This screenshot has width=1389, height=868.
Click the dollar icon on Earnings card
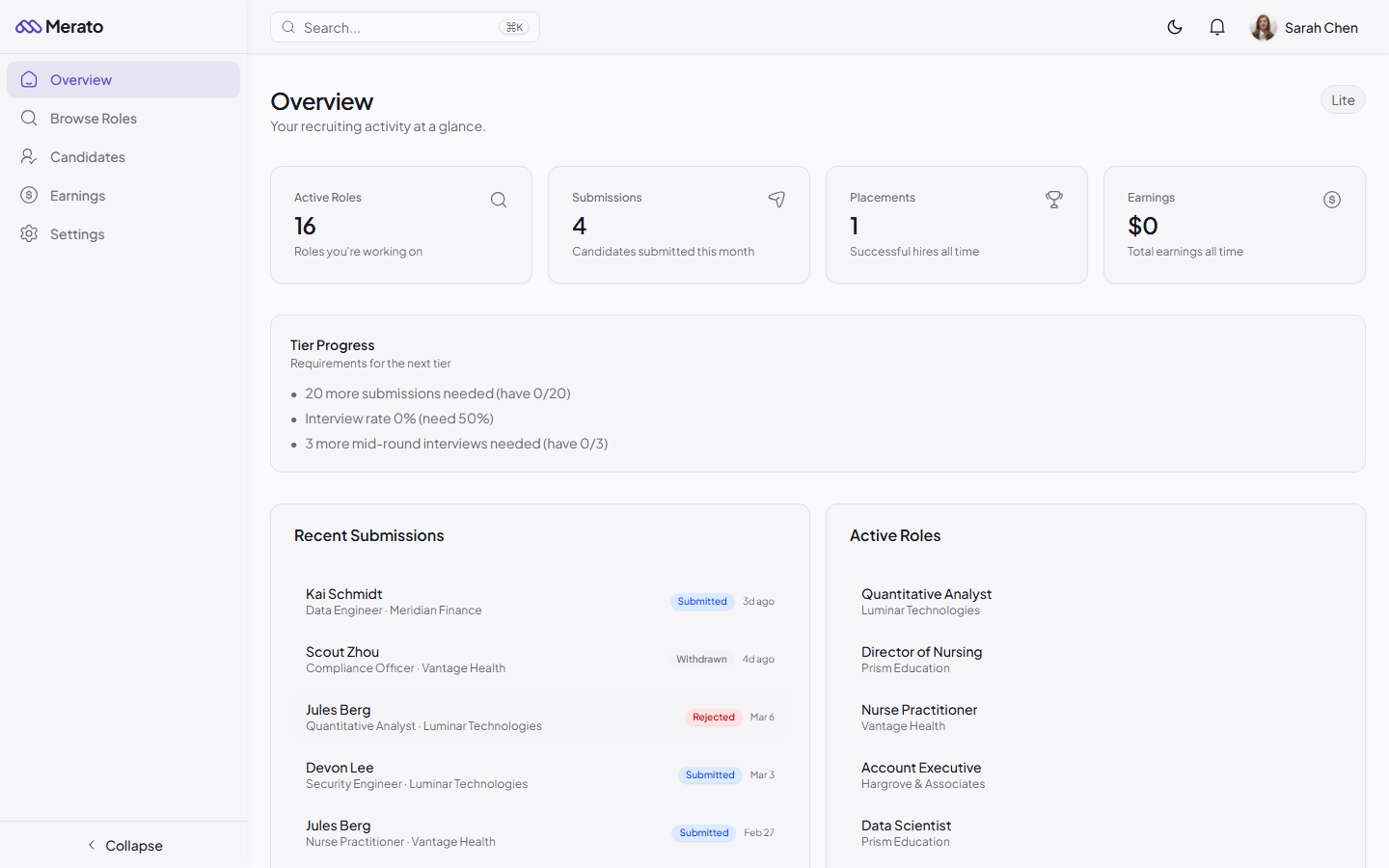[x=1332, y=200]
